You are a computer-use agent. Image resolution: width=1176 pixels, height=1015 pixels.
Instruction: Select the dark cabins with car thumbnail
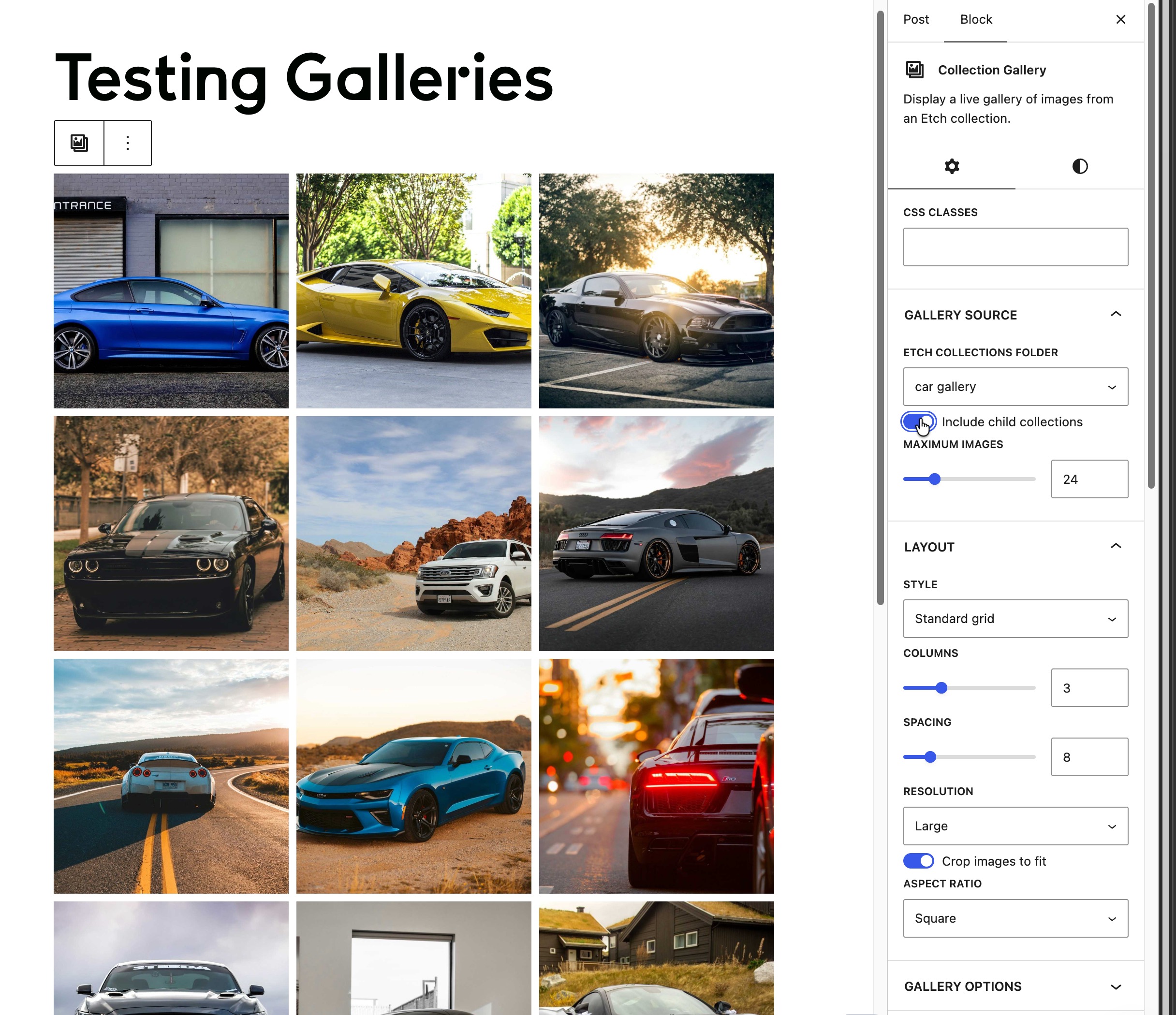(656, 958)
